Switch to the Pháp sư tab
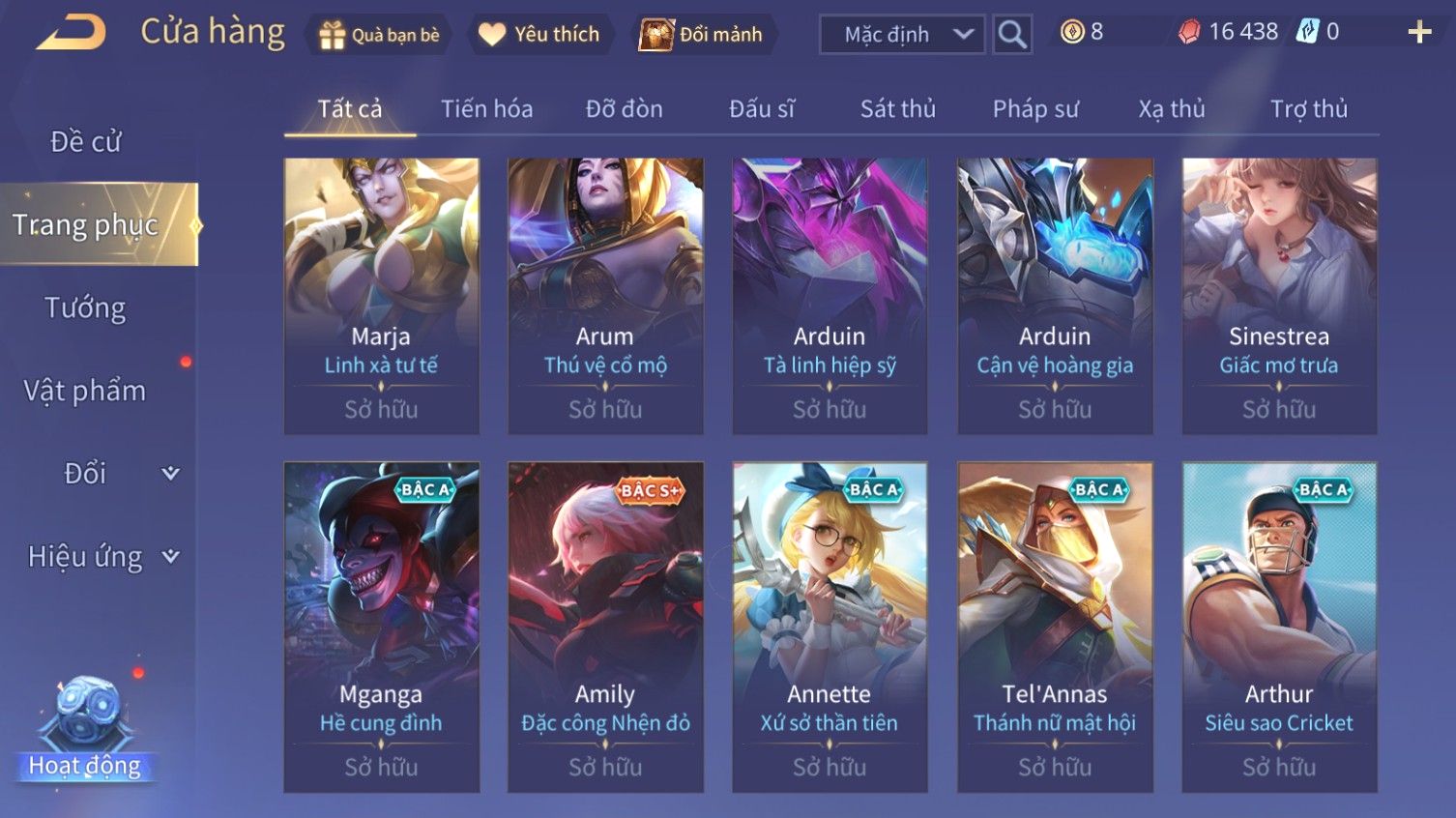This screenshot has height=818, width=1456. point(1035,109)
